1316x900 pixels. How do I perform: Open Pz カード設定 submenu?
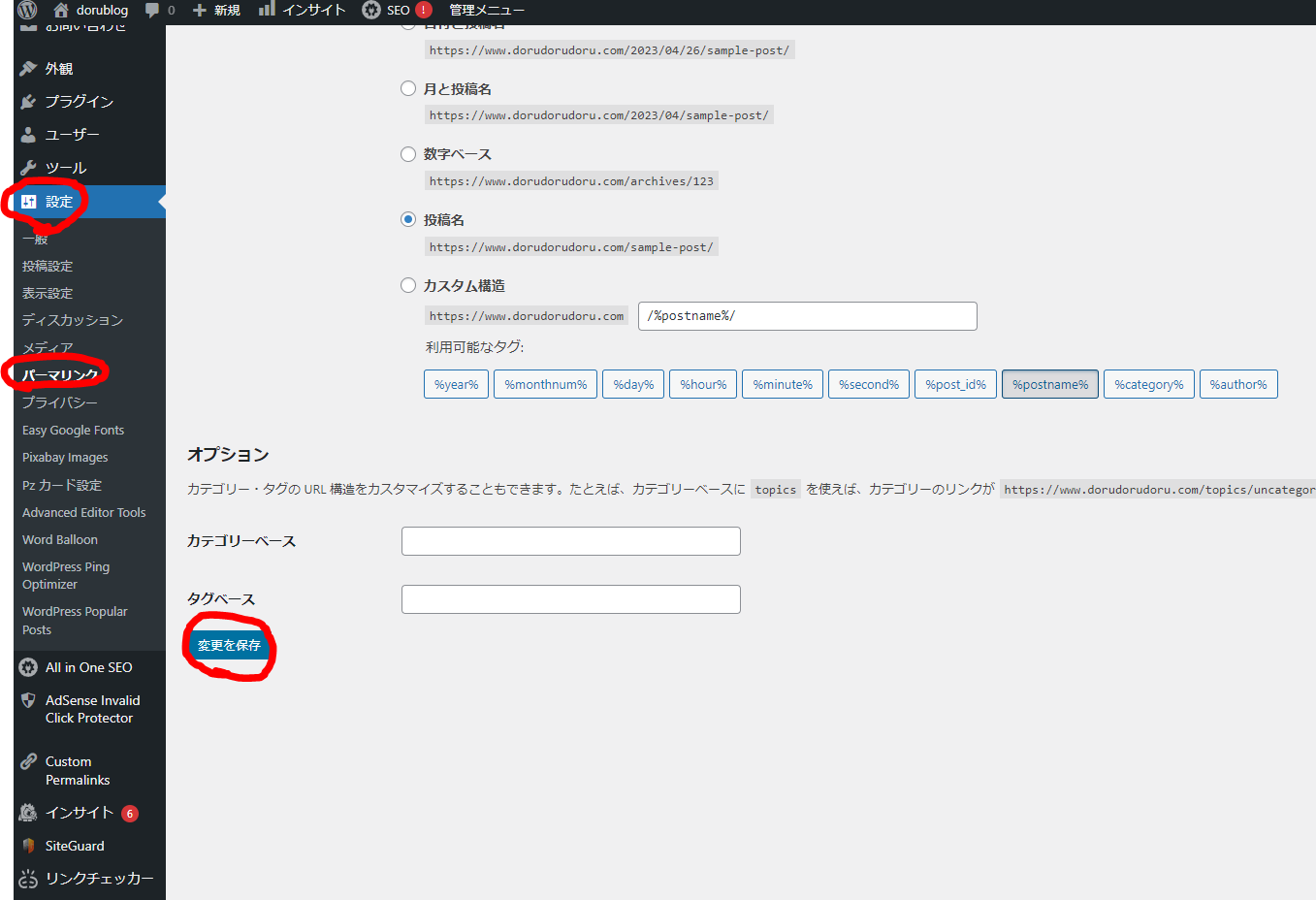62,485
